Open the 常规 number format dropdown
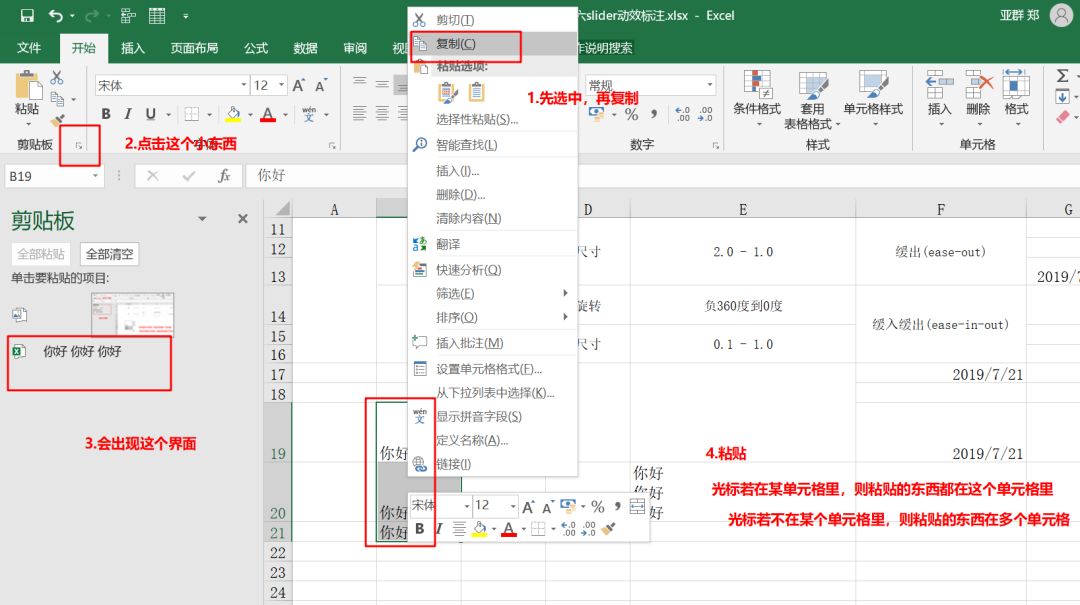 [x=709, y=85]
